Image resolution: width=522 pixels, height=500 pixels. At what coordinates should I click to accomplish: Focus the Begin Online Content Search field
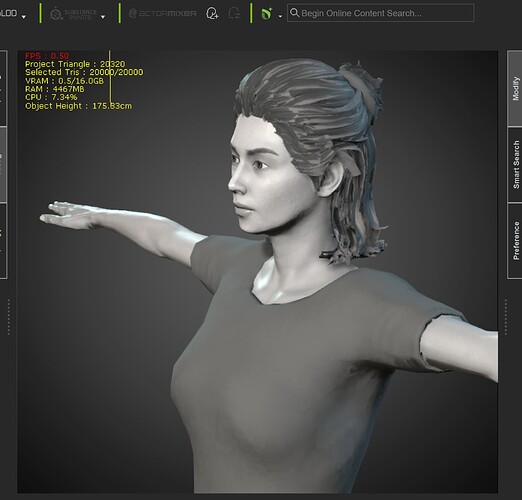[380, 13]
